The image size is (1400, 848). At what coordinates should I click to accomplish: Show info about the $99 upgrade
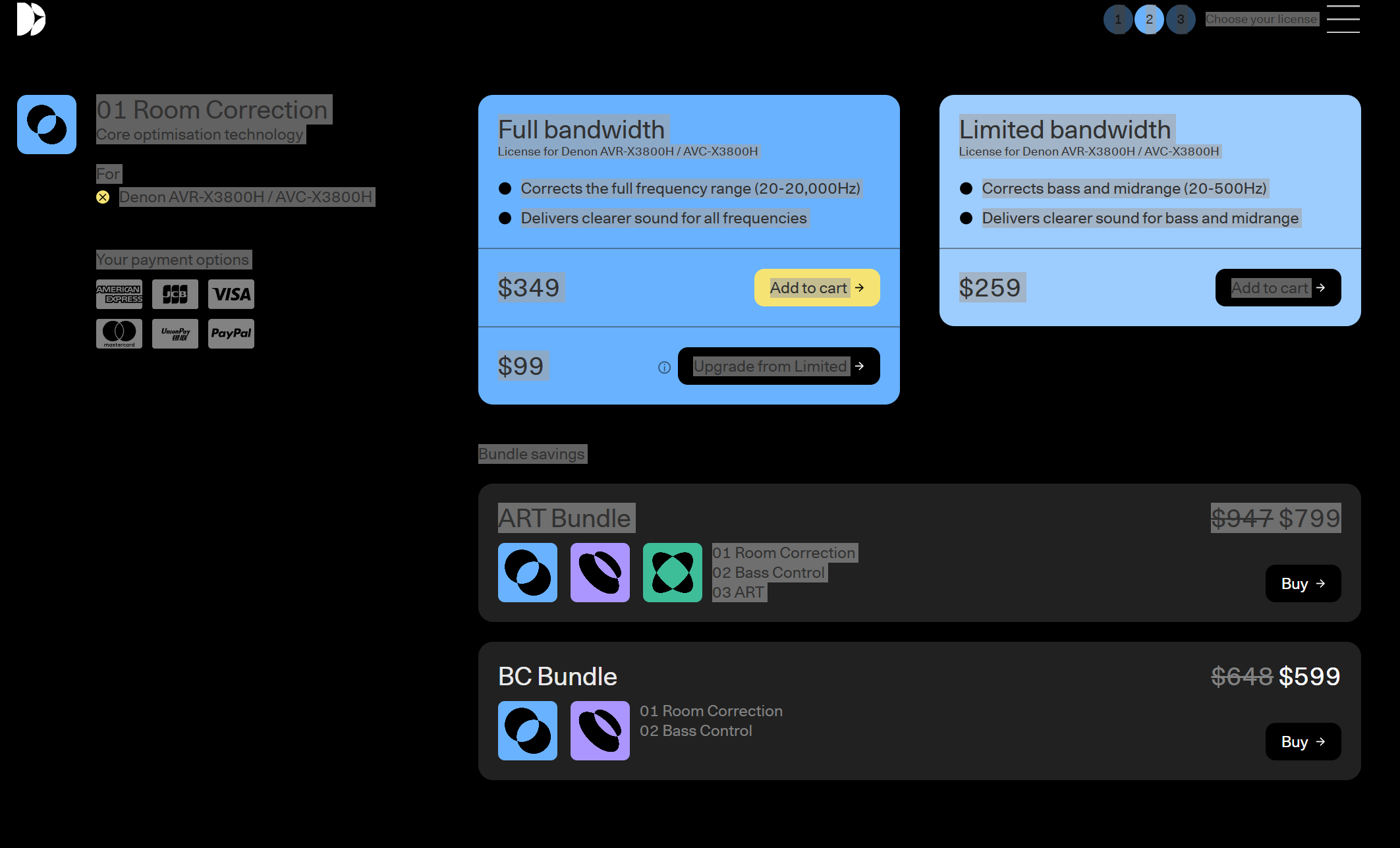664,367
